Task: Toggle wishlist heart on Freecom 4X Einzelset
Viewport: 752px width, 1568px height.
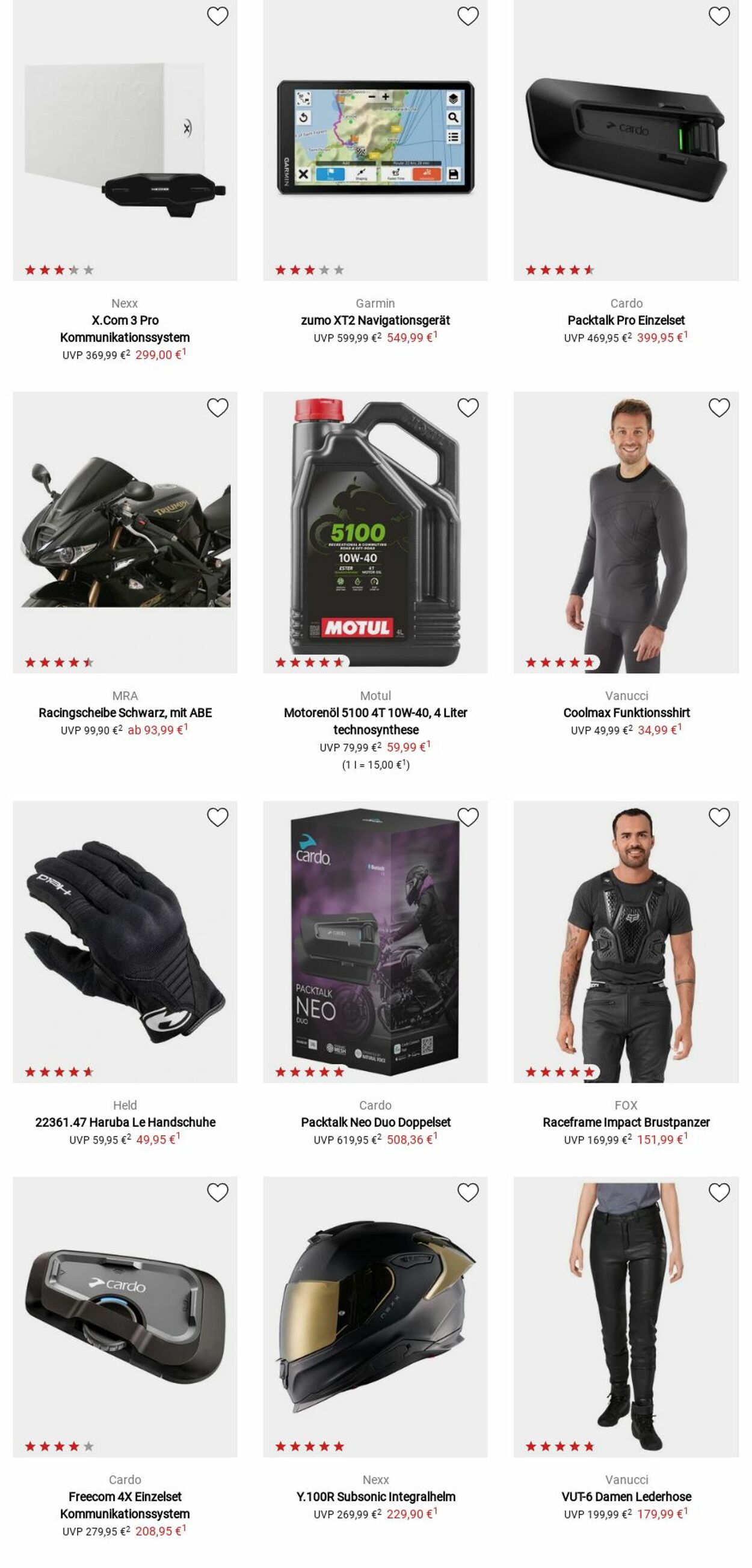Action: click(217, 1192)
